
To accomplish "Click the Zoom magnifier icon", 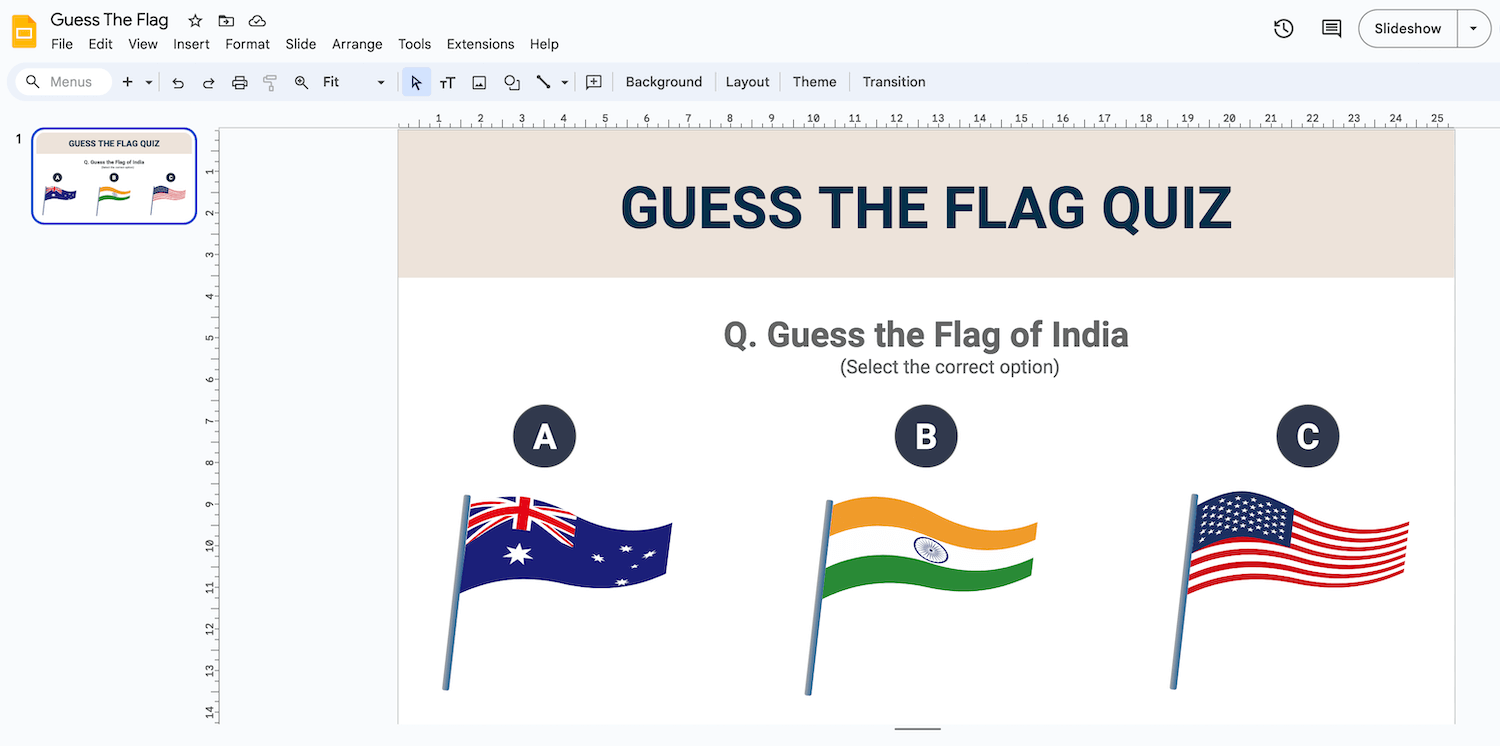I will click(301, 82).
